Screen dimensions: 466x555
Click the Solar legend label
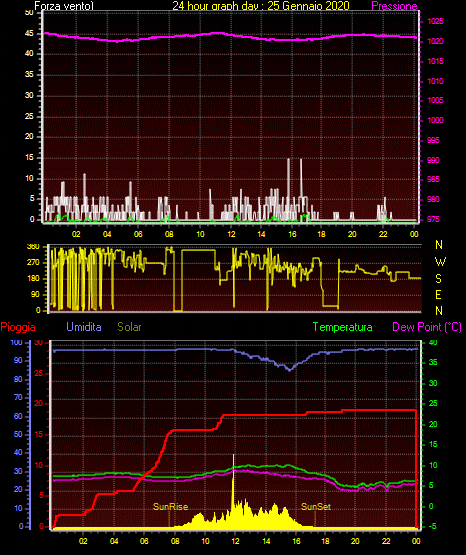coord(129,326)
